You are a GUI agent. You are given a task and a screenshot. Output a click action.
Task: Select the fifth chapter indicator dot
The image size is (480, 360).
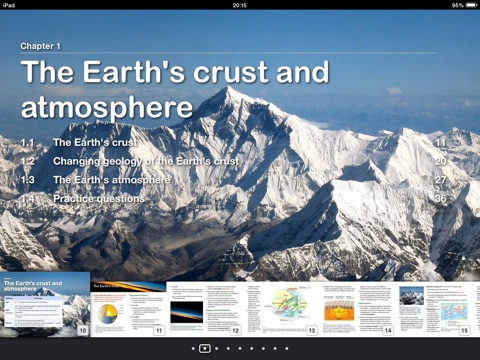[240, 348]
